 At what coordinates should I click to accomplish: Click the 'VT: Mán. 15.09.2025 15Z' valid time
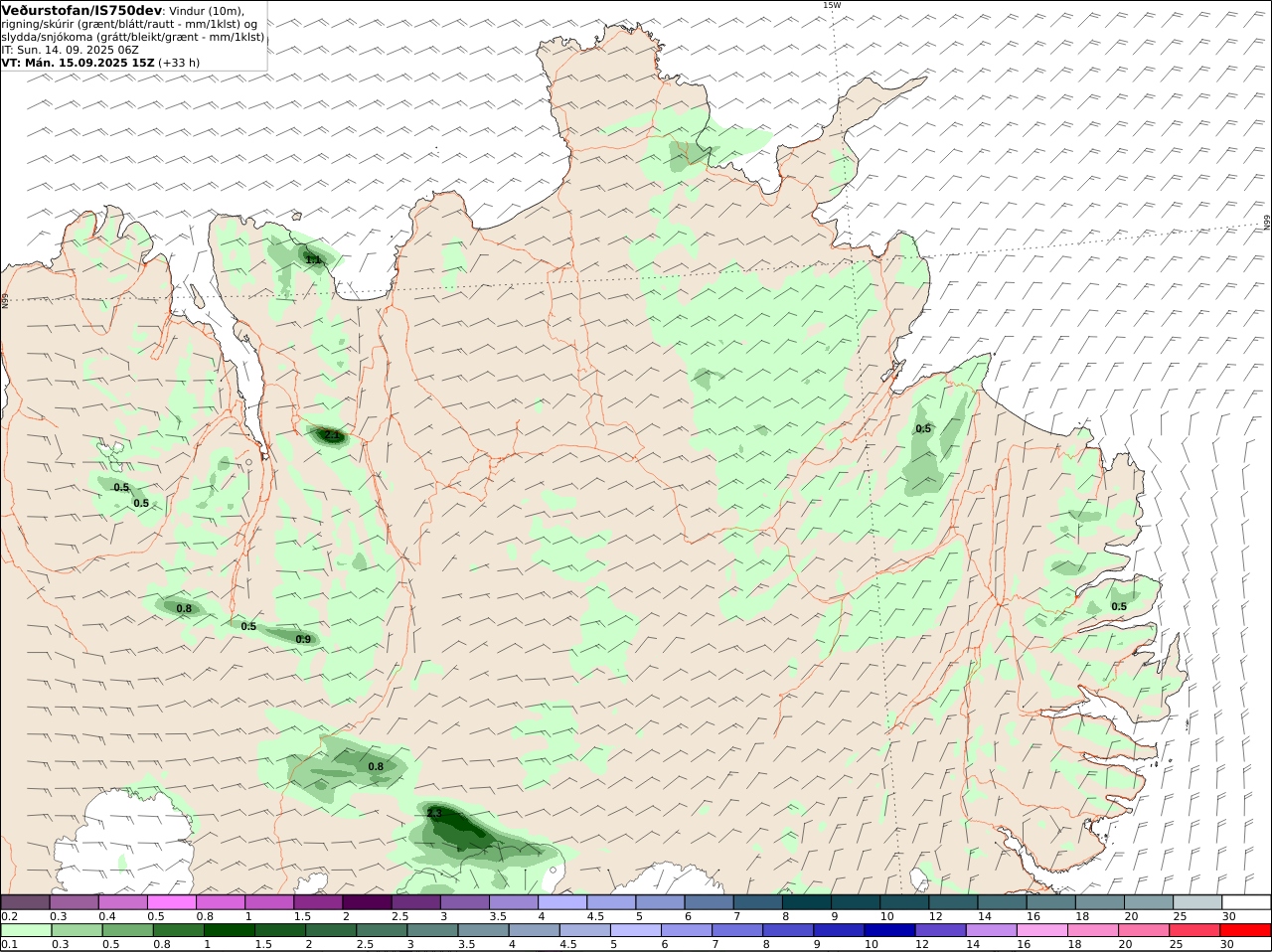[78, 62]
